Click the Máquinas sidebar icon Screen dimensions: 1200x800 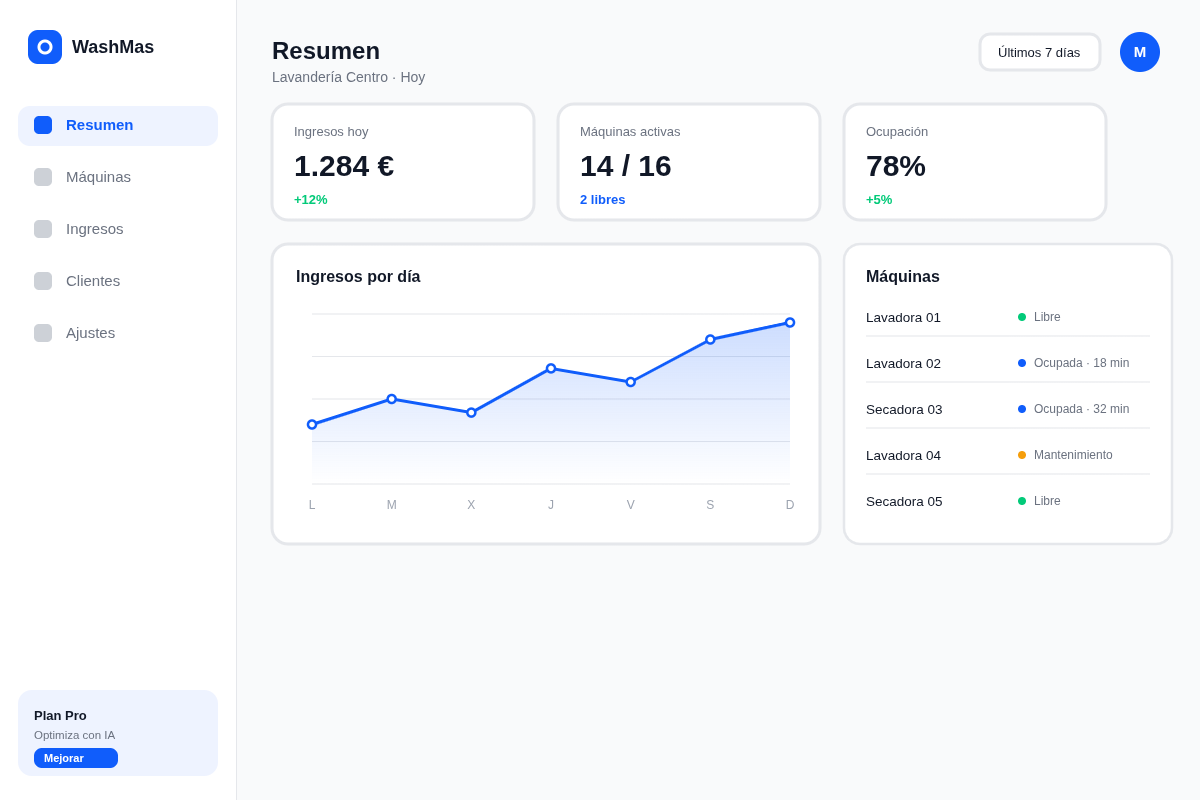(43, 177)
